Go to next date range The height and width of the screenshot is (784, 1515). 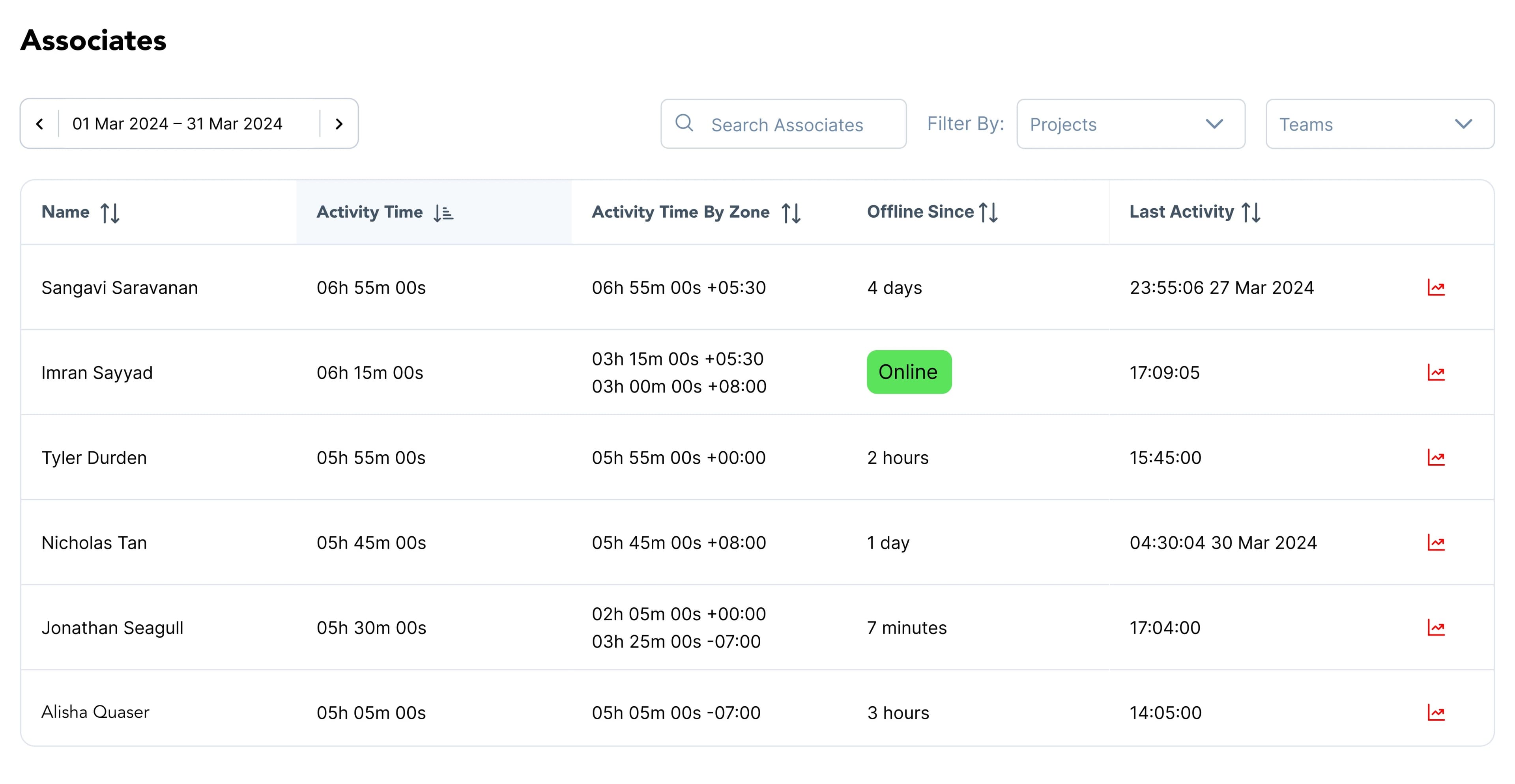click(x=339, y=124)
